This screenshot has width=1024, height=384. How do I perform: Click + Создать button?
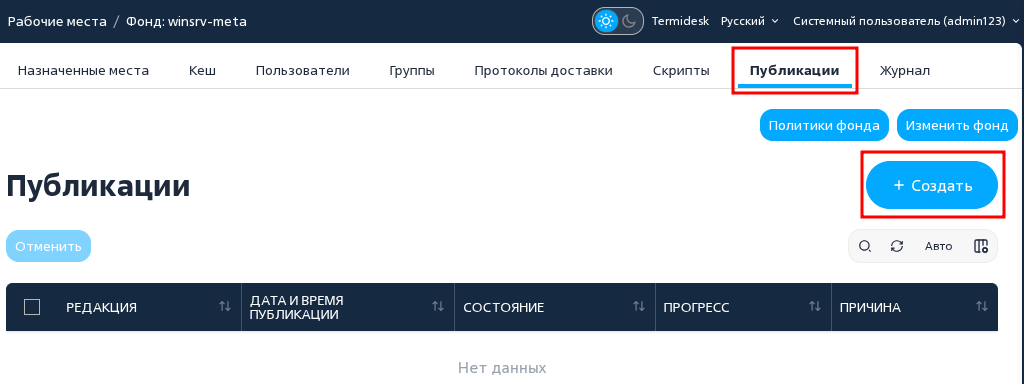pyautogui.click(x=932, y=185)
